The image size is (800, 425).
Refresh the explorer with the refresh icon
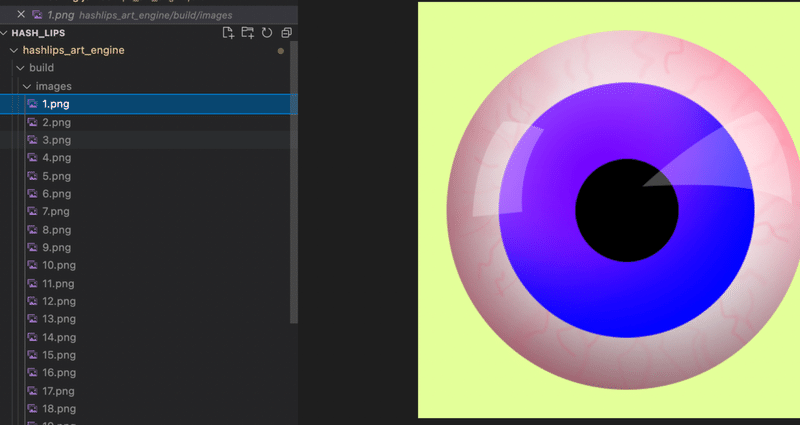[x=267, y=33]
